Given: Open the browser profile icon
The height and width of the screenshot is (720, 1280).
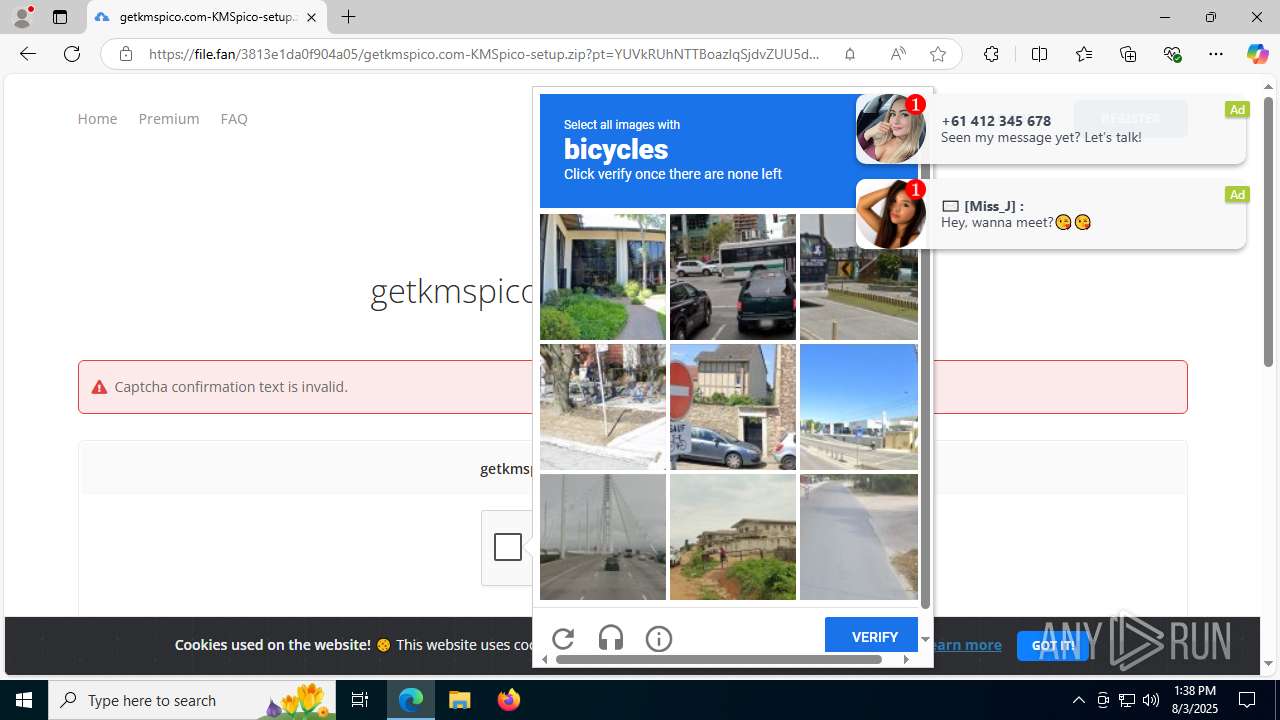Looking at the screenshot, I should 22,17.
